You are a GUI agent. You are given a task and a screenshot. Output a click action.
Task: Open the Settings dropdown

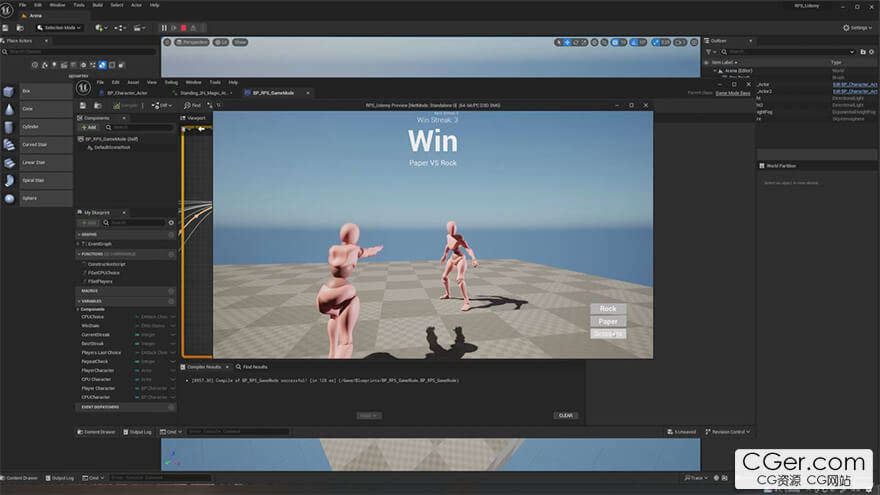pyautogui.click(x=858, y=27)
